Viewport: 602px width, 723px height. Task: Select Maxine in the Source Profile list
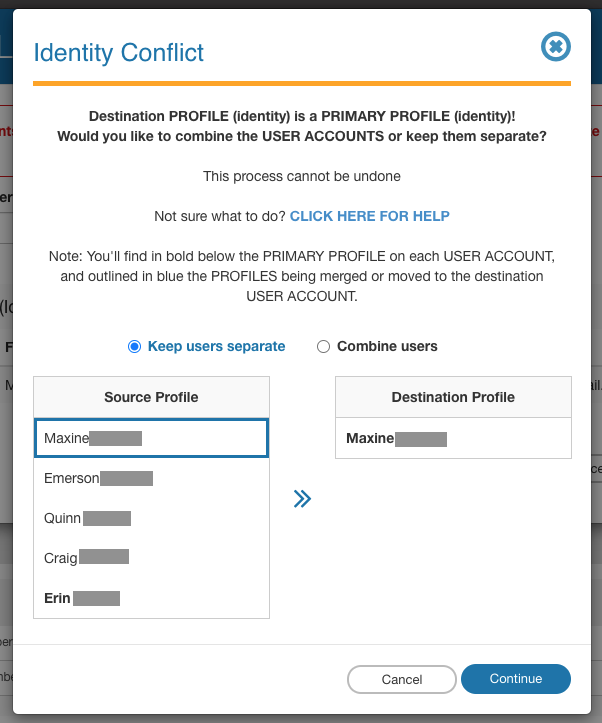[x=151, y=438]
